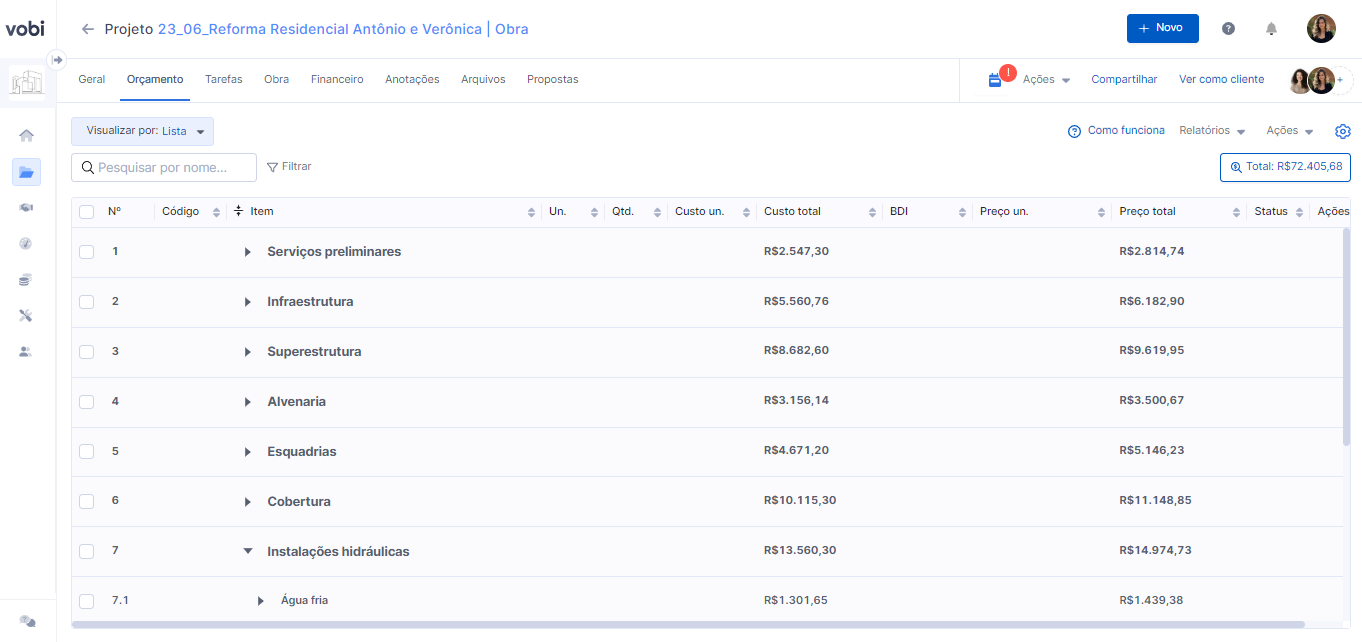Switch to the Financeiro tab

tap(337, 80)
